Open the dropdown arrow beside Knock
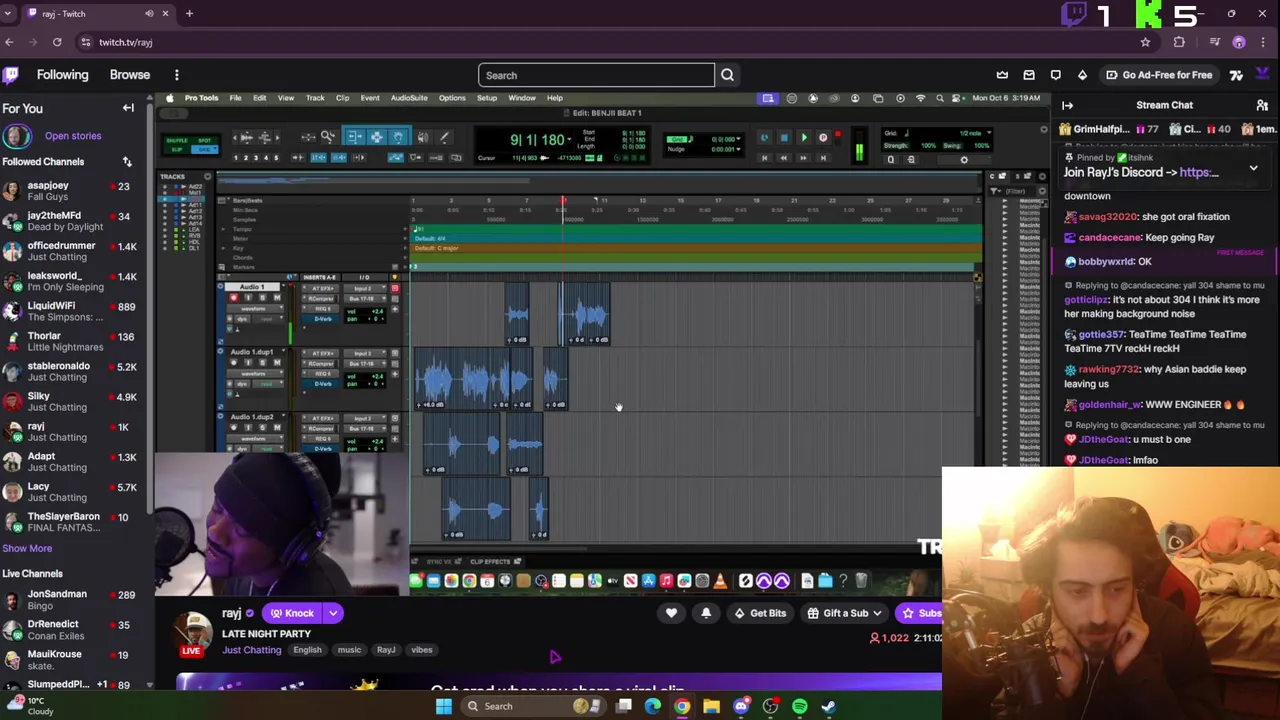 coord(333,613)
